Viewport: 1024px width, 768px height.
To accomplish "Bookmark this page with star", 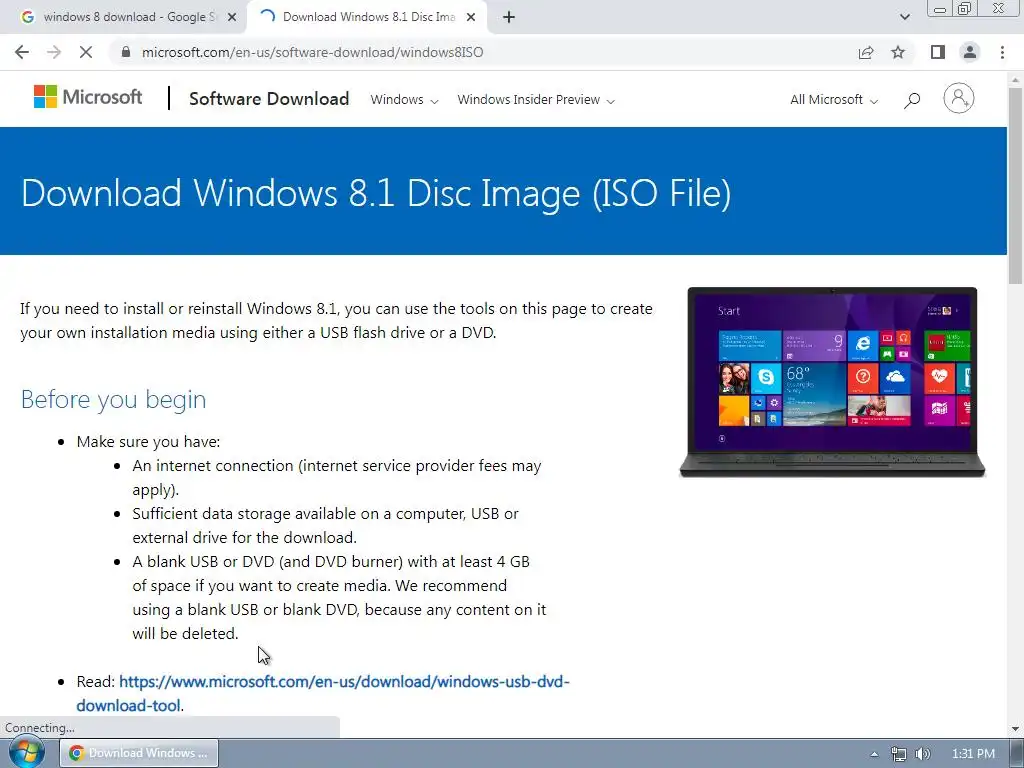I will click(x=899, y=52).
